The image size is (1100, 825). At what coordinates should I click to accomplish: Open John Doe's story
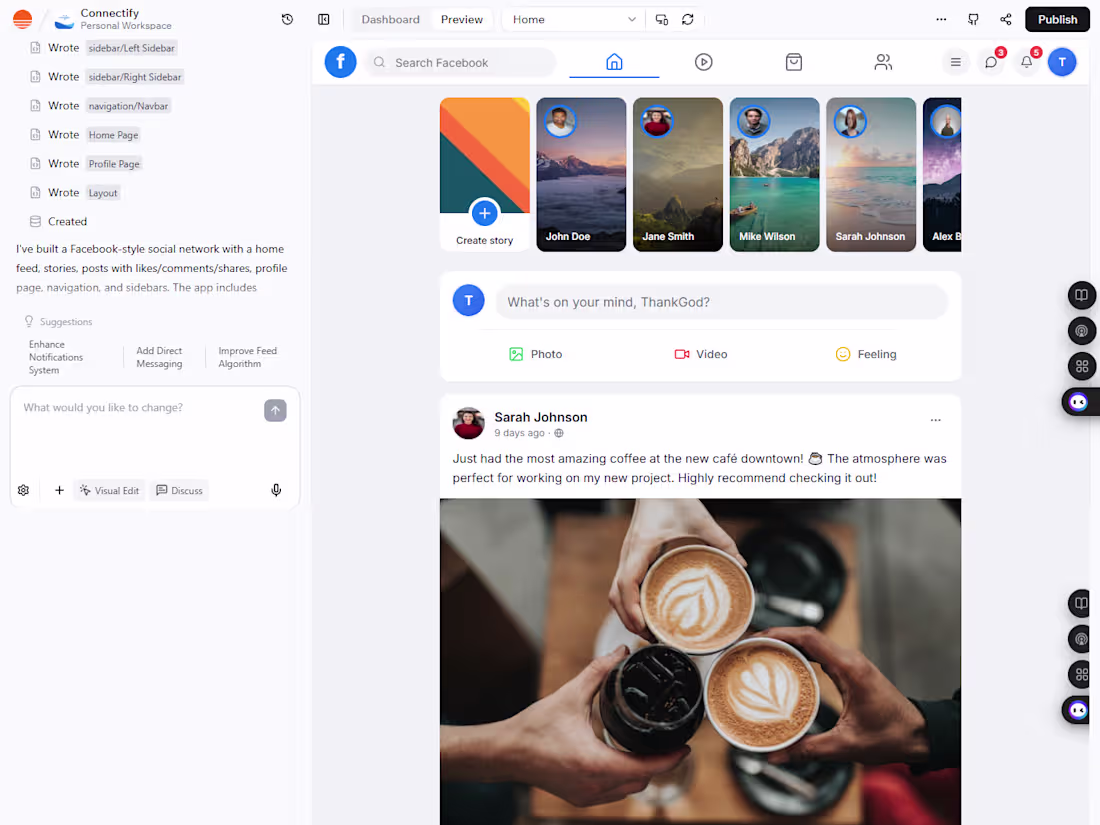581,175
